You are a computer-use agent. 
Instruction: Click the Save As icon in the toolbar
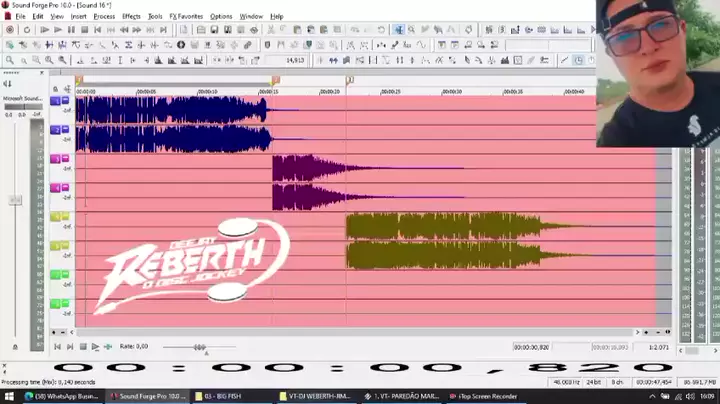pos(228,30)
